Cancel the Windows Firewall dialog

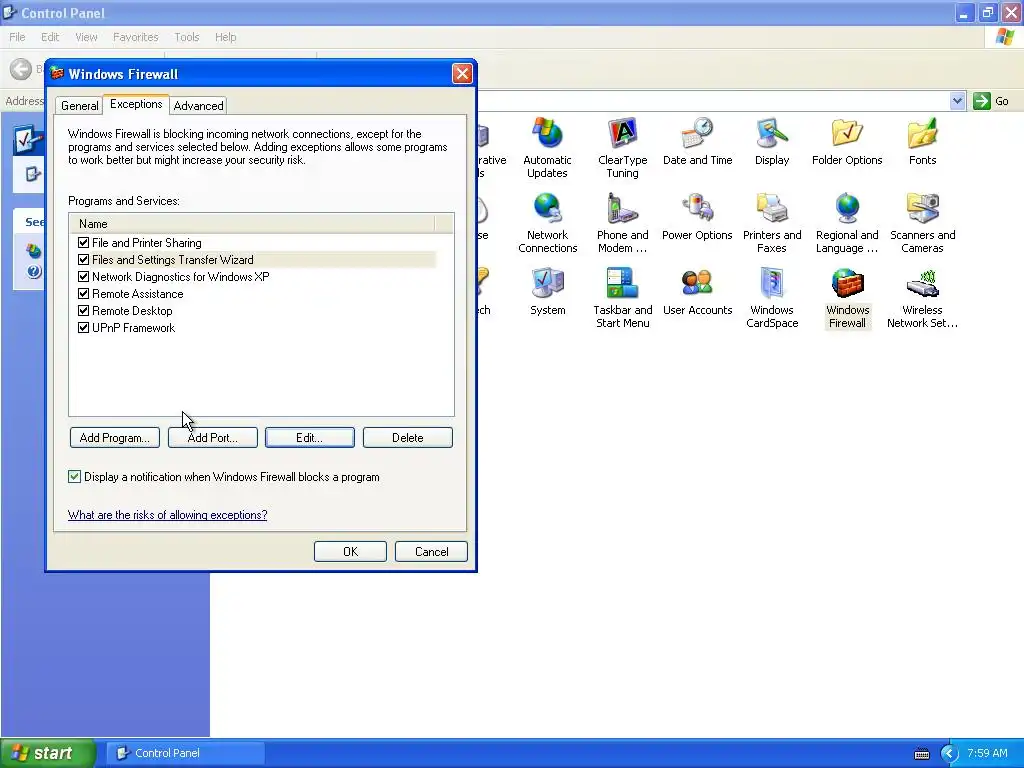coord(431,552)
